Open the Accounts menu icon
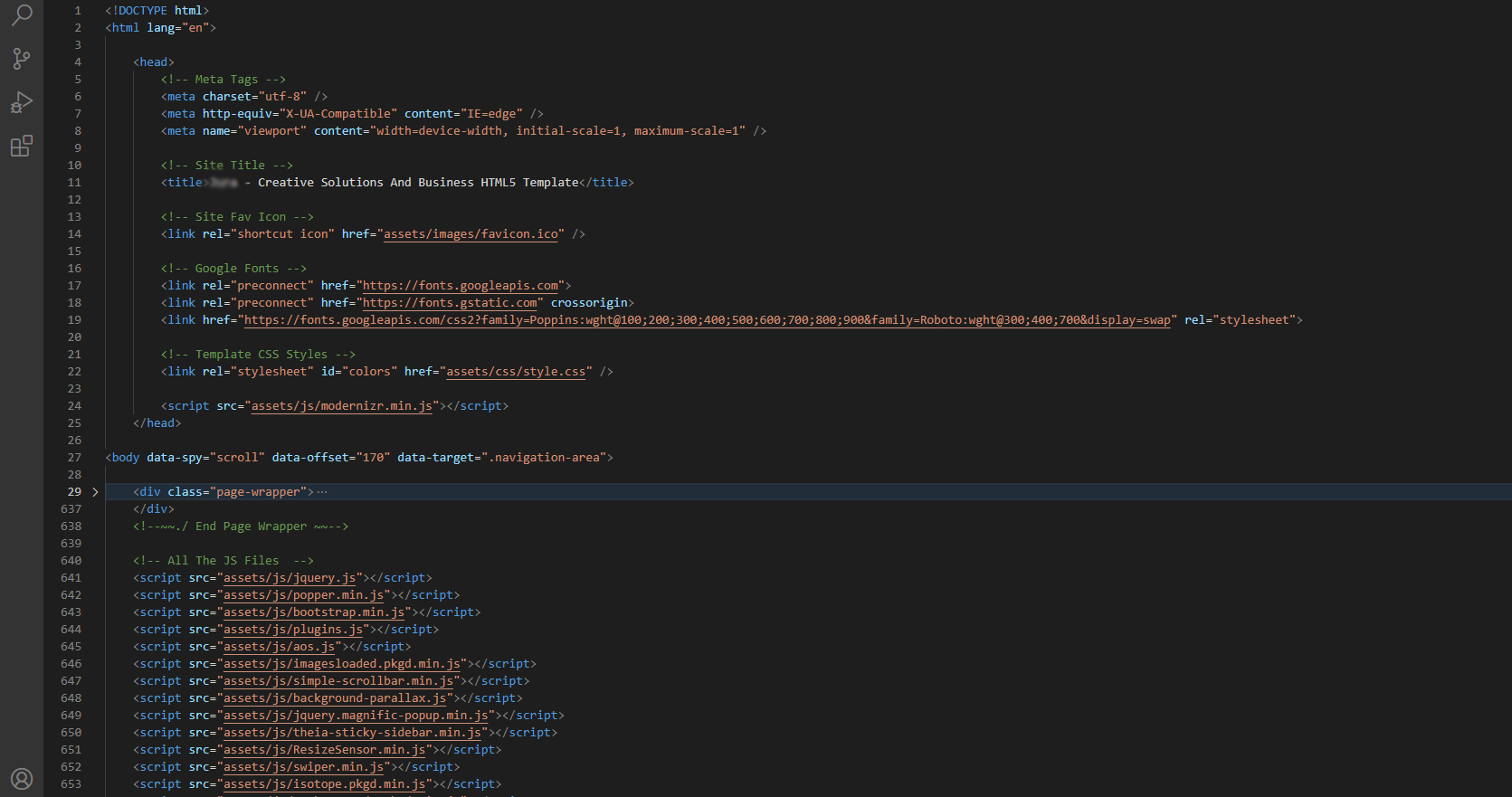Screen dimensions: 1512x797 pos(22,778)
